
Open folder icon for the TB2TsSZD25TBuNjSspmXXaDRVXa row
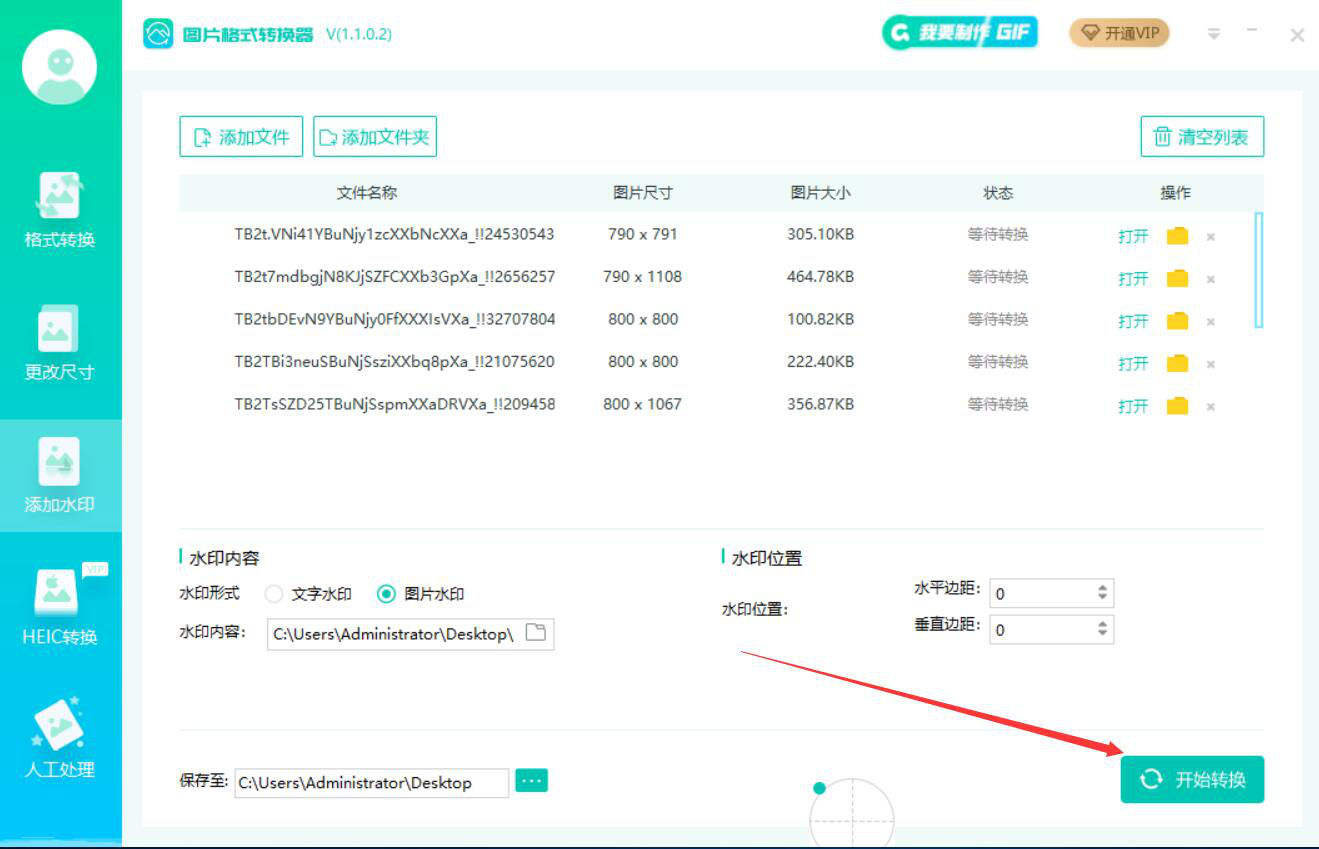point(1178,405)
